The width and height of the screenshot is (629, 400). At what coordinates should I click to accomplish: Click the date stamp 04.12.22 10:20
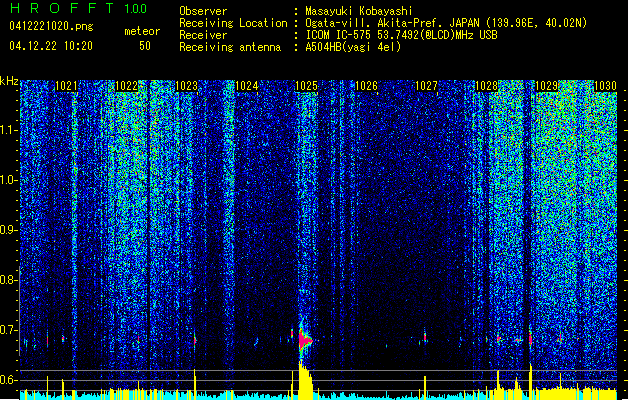pyautogui.click(x=51, y=46)
